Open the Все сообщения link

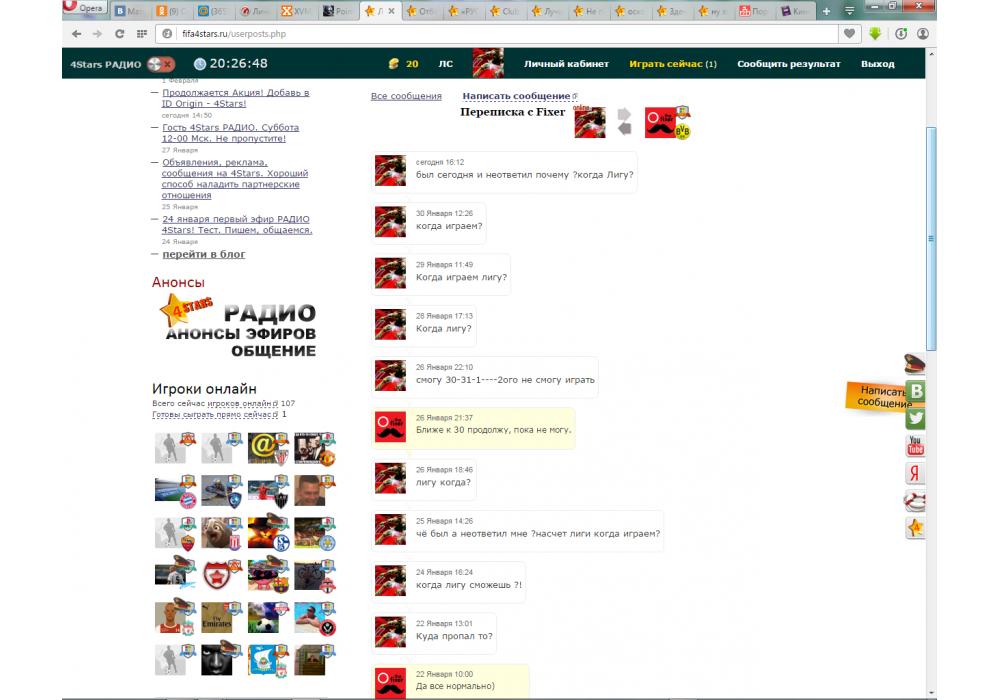point(406,96)
